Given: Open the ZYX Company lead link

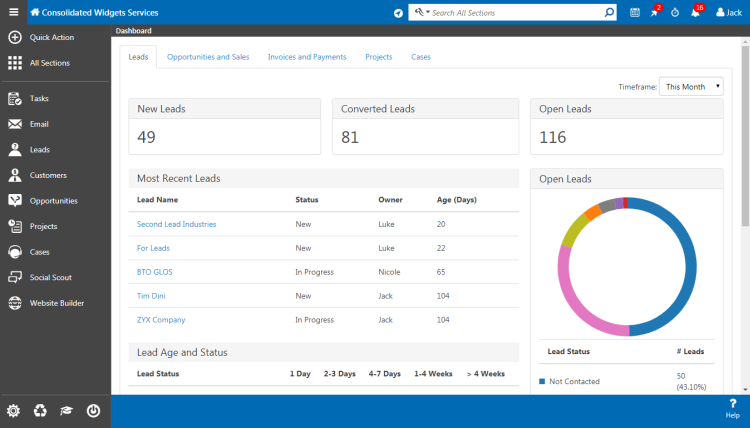Looking at the screenshot, I should [x=161, y=320].
